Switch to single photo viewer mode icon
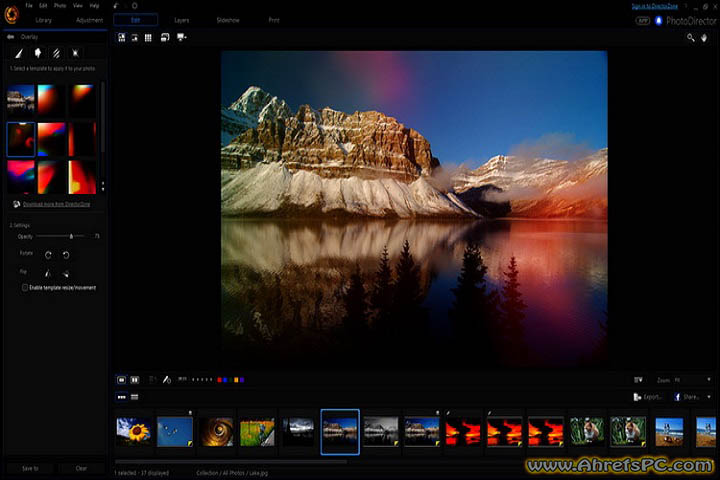The width and height of the screenshot is (720, 480). click(122, 38)
